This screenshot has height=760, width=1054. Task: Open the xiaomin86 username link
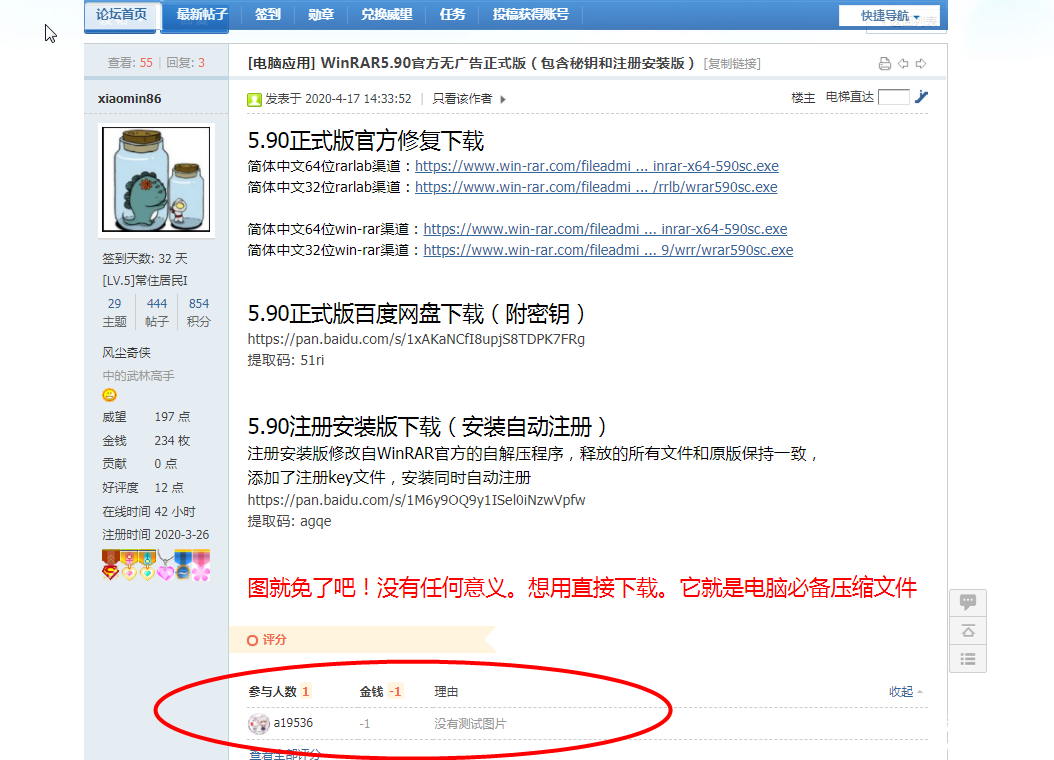click(130, 99)
